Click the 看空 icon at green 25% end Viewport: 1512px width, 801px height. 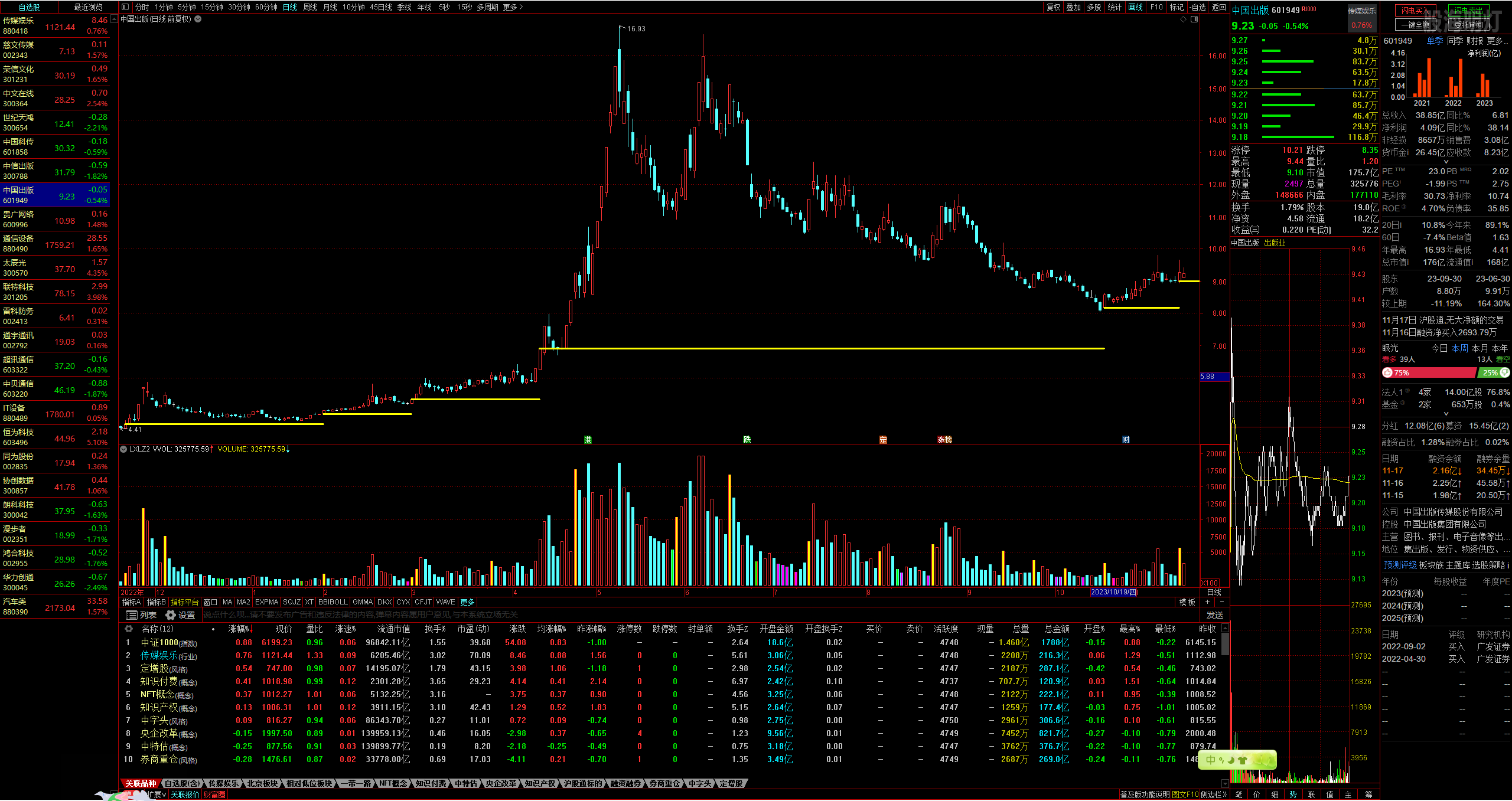tap(1504, 372)
